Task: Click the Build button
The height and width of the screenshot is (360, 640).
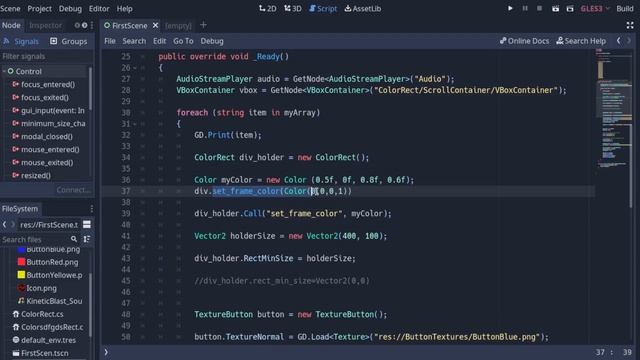Action: point(625,9)
